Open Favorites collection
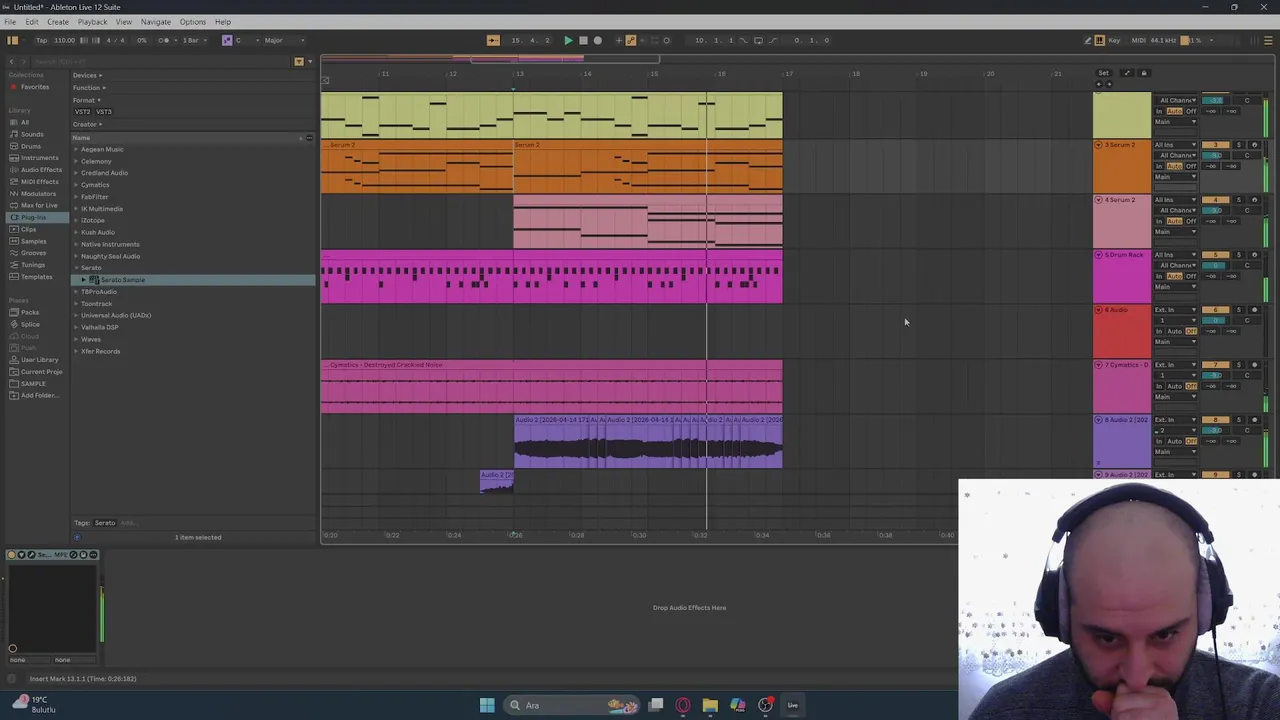Screen dimensions: 1280x720 click(x=34, y=87)
